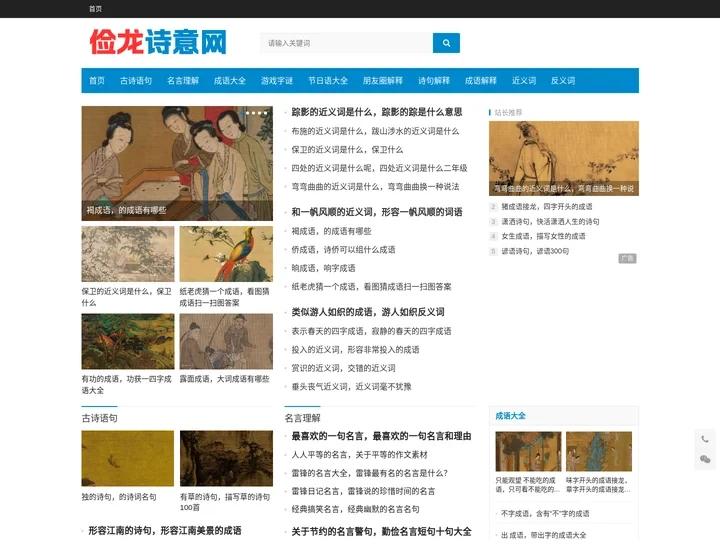Open headline 关于节约的名言警句
Image resolution: width=720 pixels, height=540 pixels.
click(381, 532)
